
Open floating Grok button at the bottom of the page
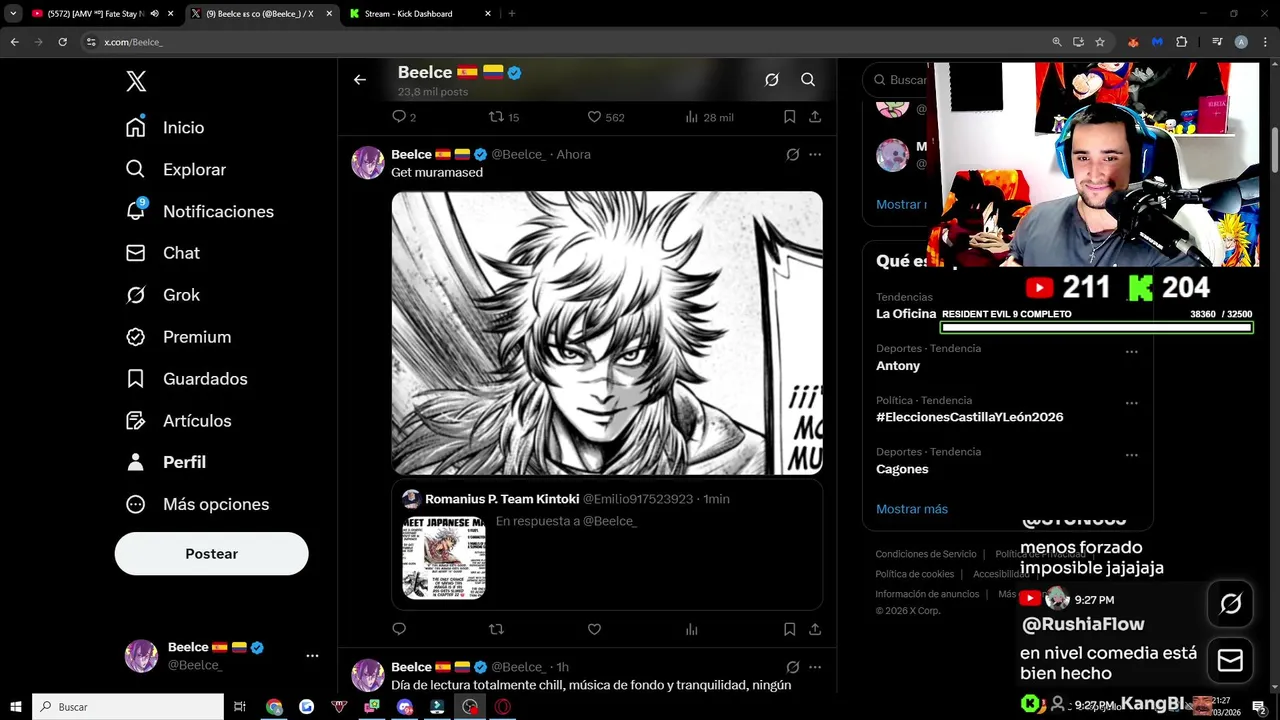1230,604
